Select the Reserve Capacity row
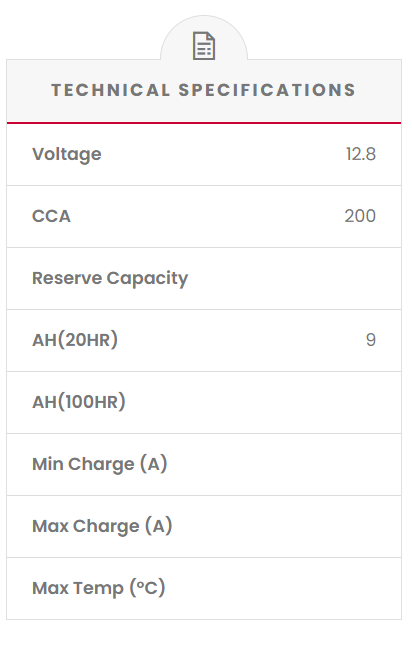The width and height of the screenshot is (412, 647). click(x=204, y=279)
